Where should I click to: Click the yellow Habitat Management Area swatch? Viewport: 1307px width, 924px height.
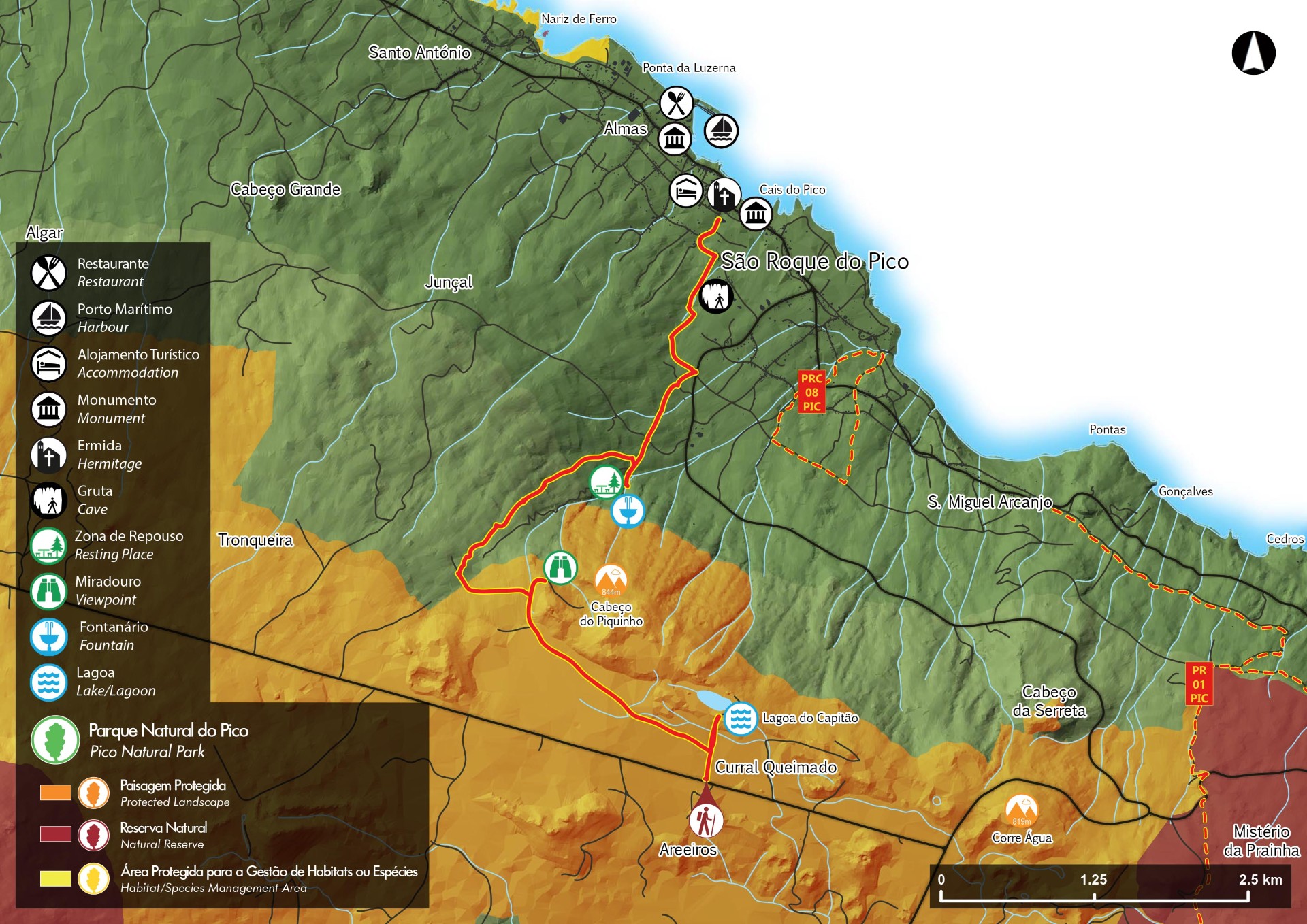point(55,878)
